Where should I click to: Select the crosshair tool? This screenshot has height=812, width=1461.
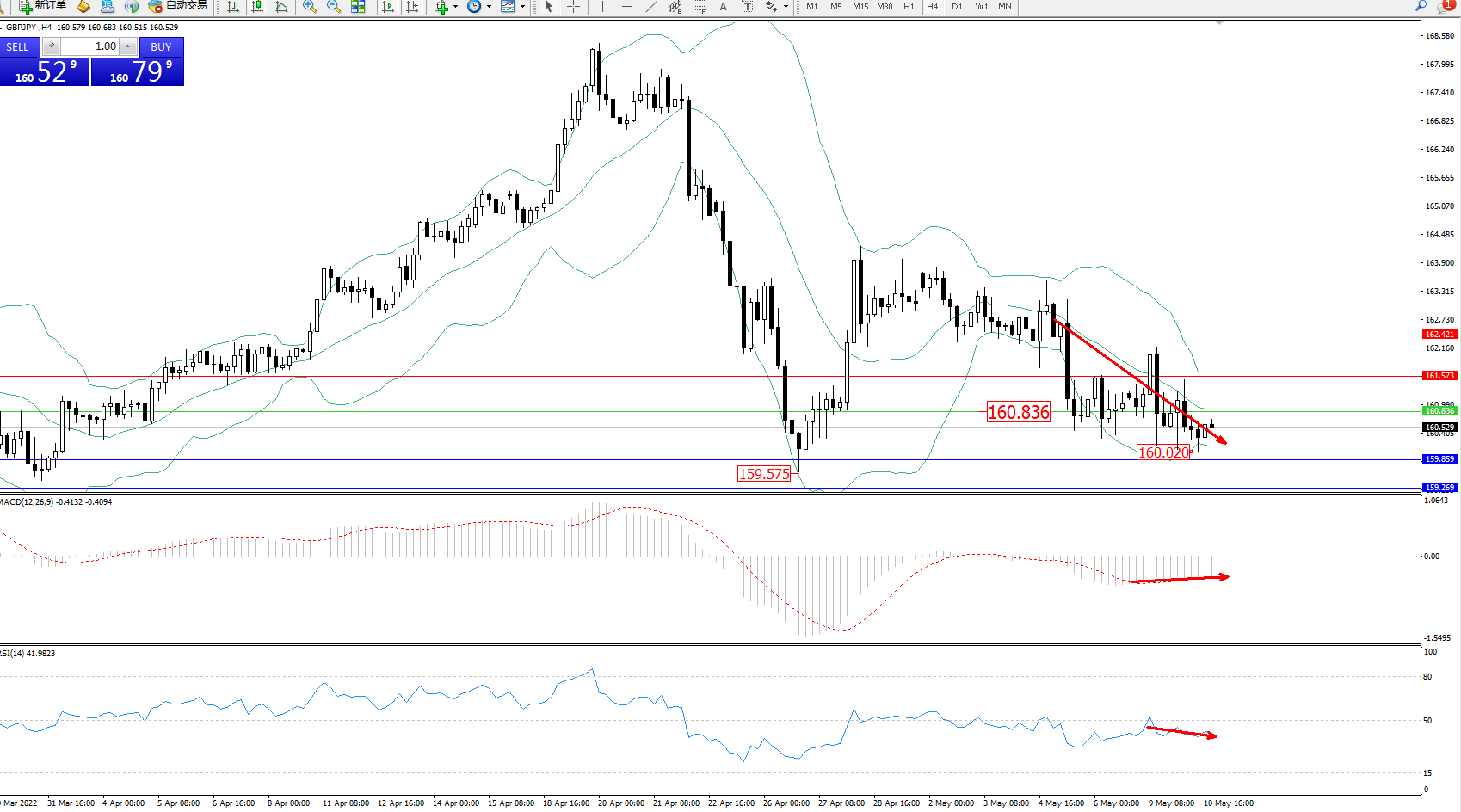(x=573, y=7)
